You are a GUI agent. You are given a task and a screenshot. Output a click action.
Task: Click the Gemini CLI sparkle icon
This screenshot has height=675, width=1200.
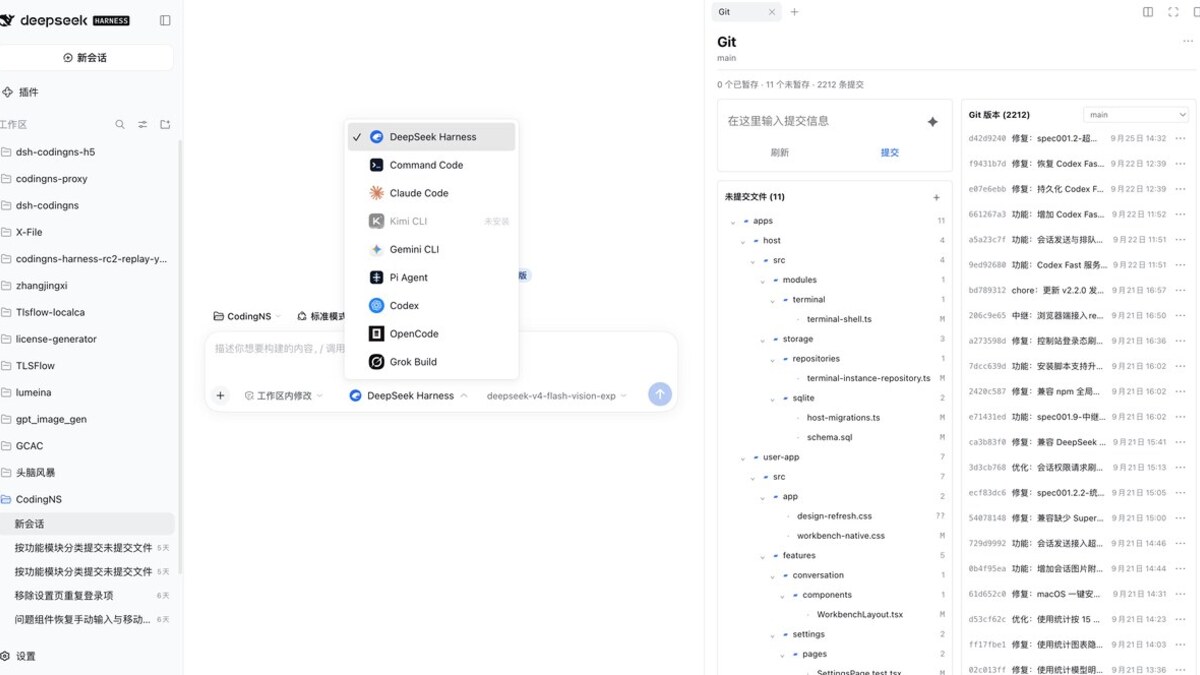[376, 249]
